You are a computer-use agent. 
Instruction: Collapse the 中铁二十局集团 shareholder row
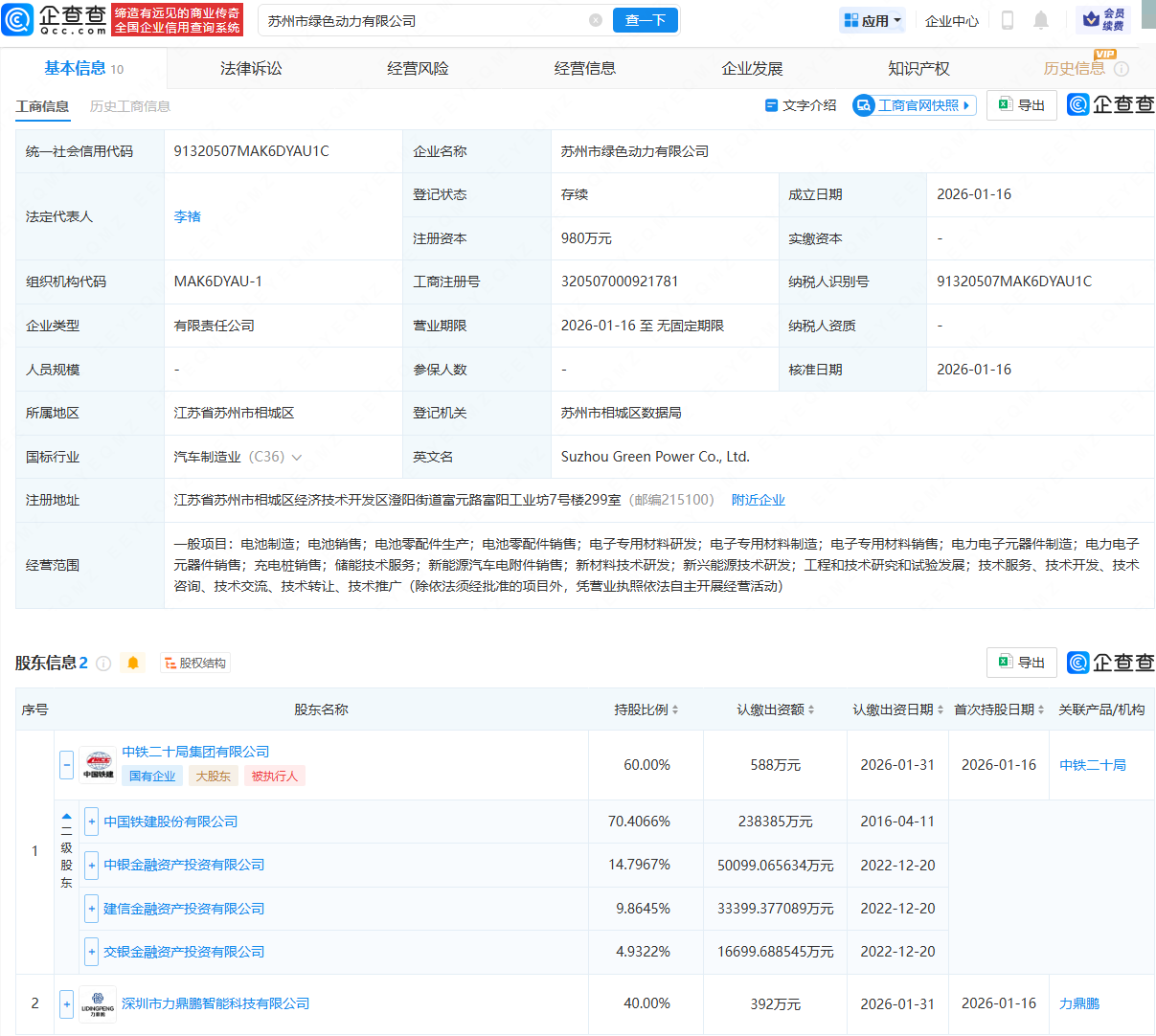coord(67,765)
